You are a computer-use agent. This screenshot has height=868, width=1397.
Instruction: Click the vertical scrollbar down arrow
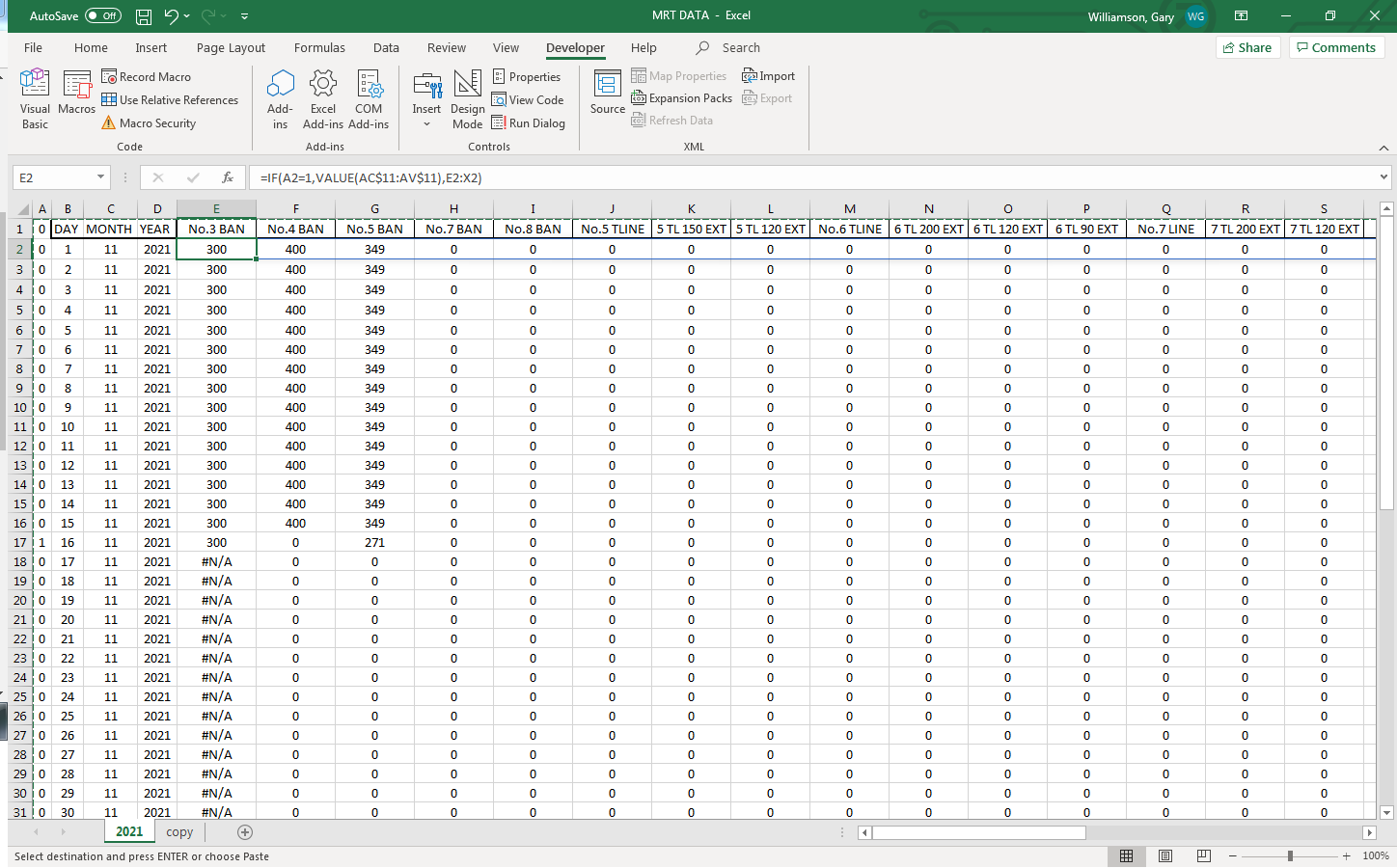point(1387,812)
